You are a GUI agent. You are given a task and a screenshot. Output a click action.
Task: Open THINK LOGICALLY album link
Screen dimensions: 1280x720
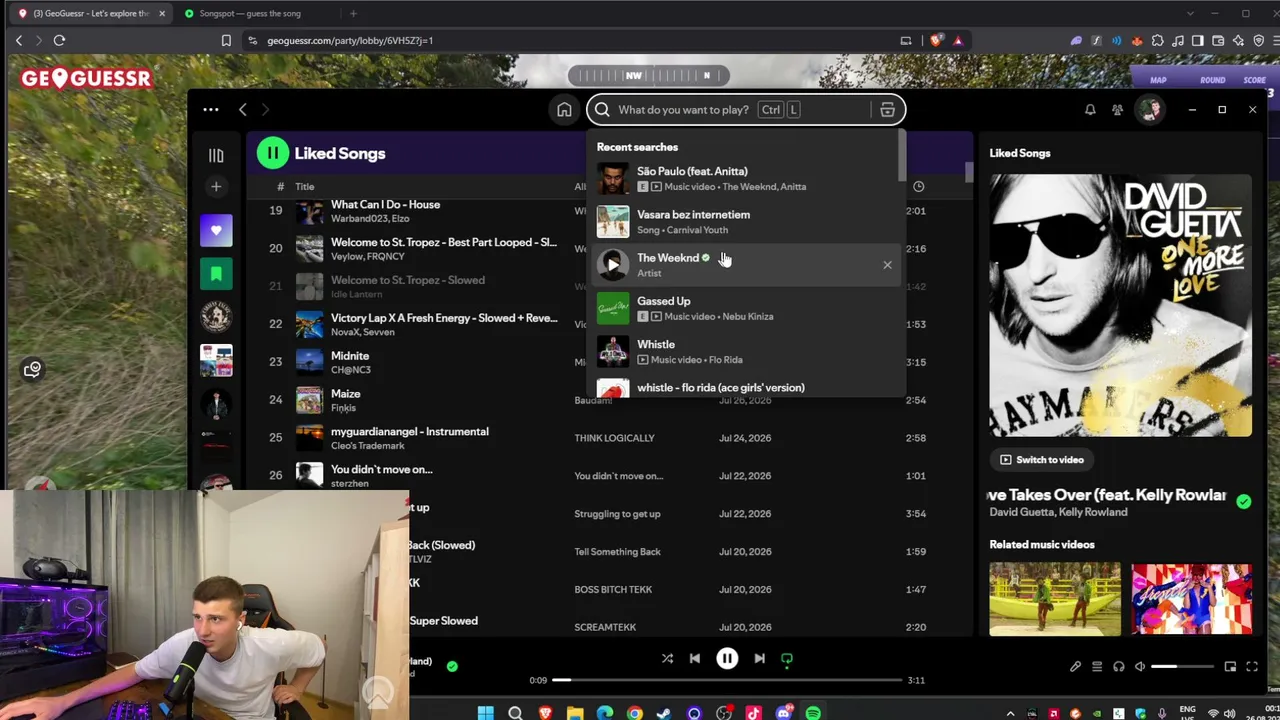[x=614, y=438]
